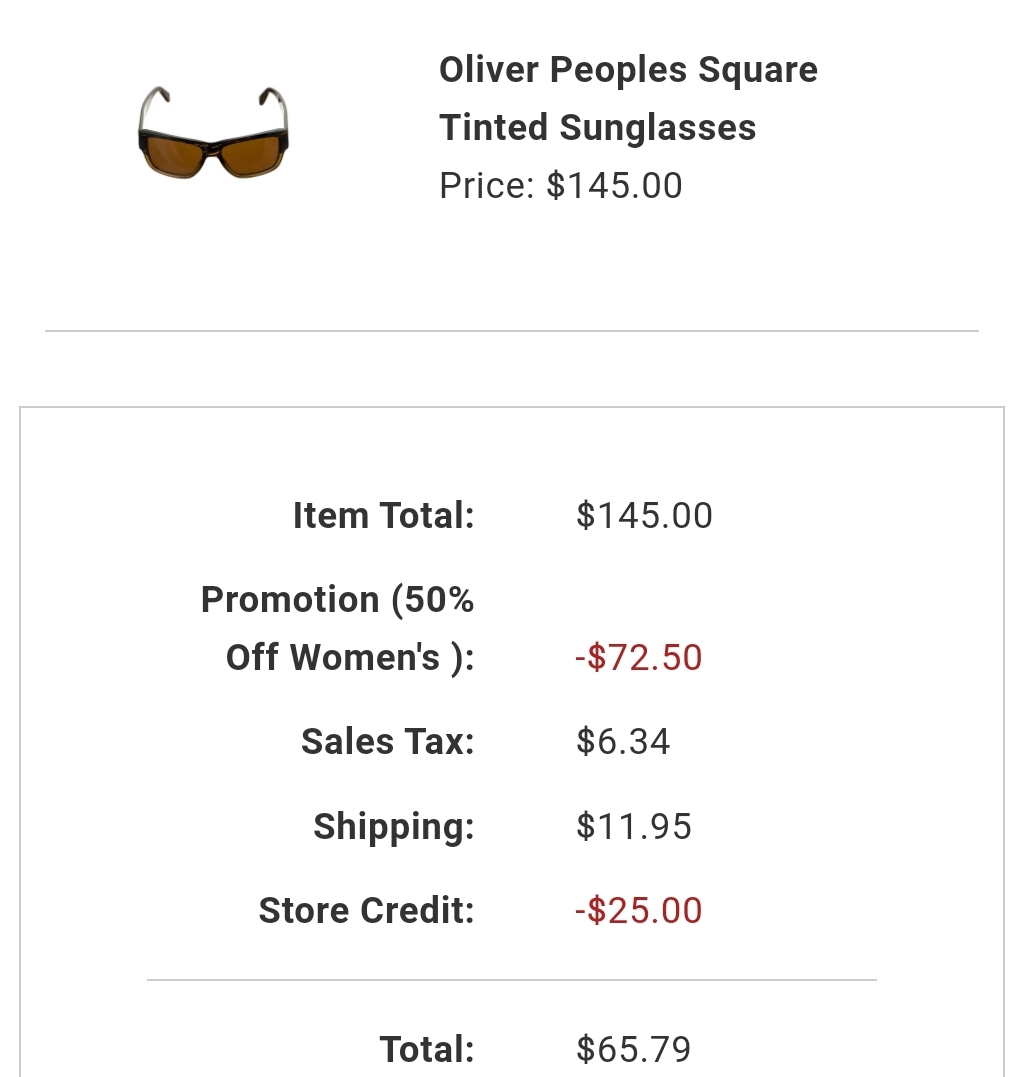Click the Total label
The image size is (1026, 1077).
pos(426,1050)
